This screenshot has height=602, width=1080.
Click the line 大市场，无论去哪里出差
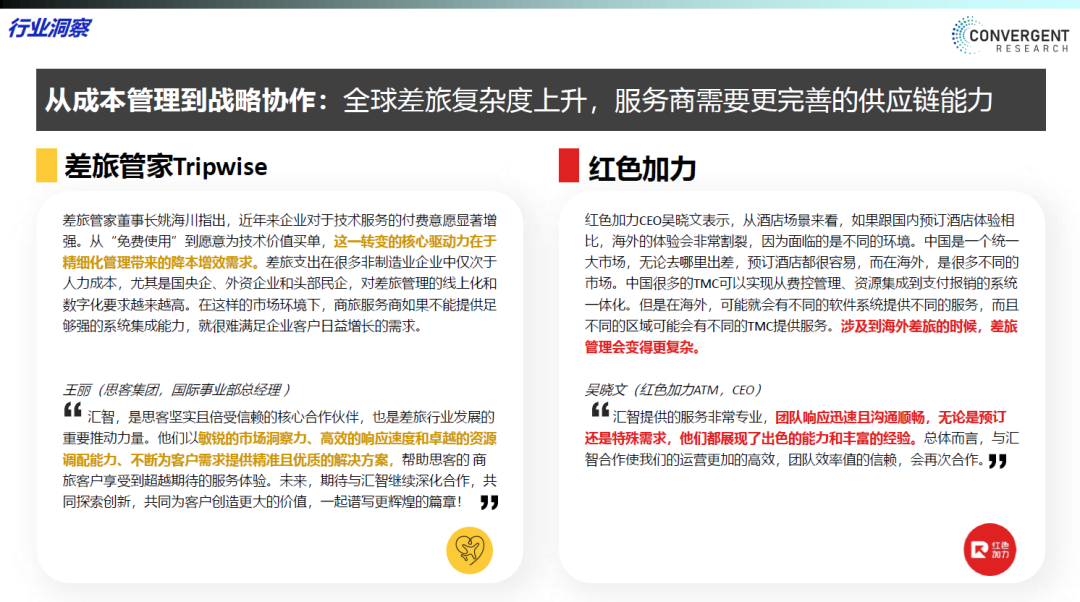(802, 262)
